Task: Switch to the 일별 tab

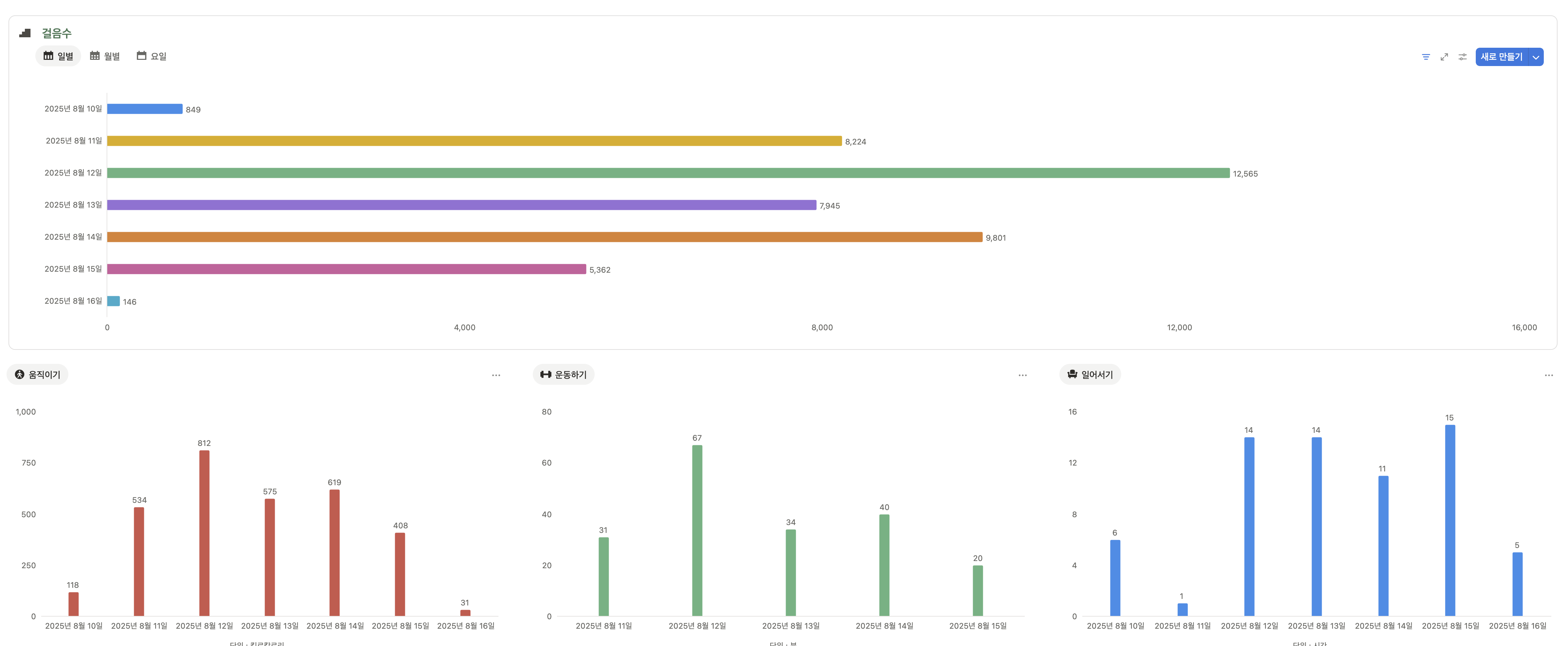Action: pos(59,56)
